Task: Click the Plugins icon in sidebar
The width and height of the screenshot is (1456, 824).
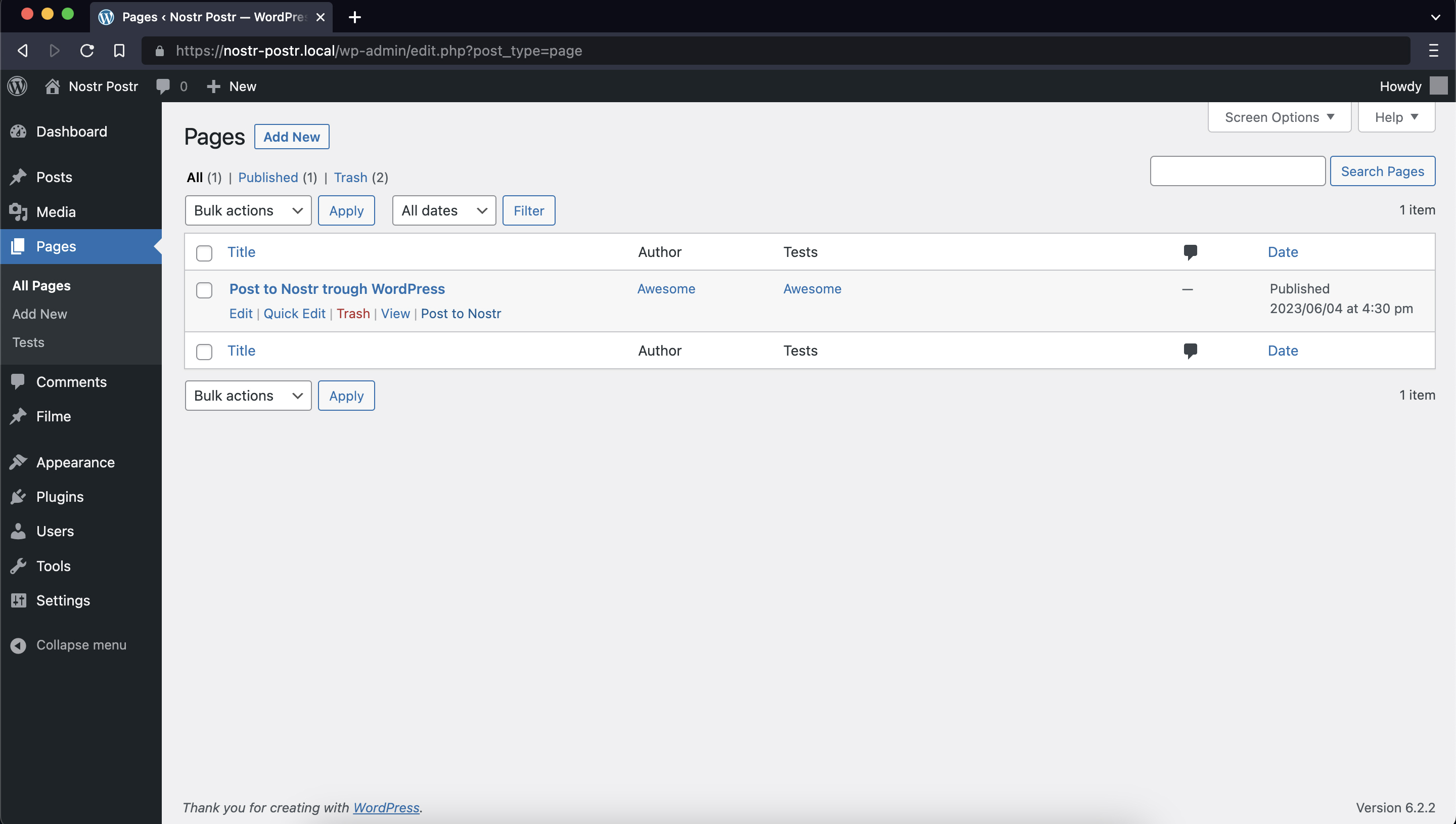Action: coord(19,496)
